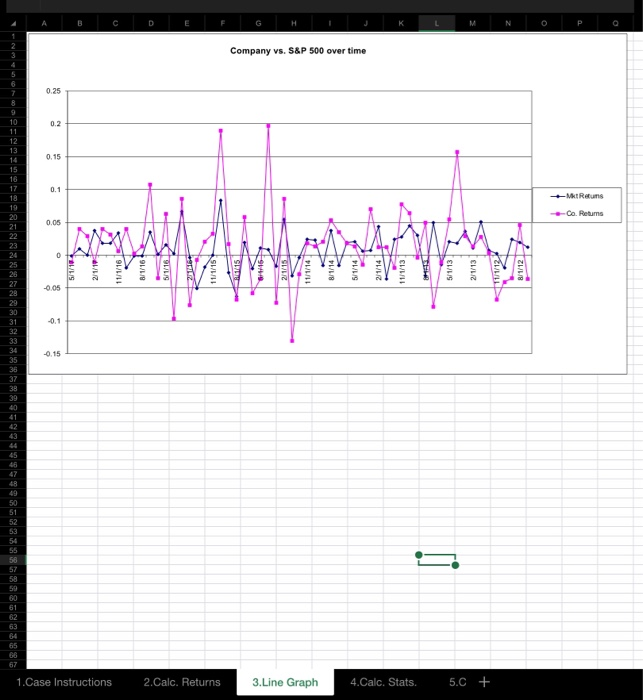Select column F header

tap(222, 23)
